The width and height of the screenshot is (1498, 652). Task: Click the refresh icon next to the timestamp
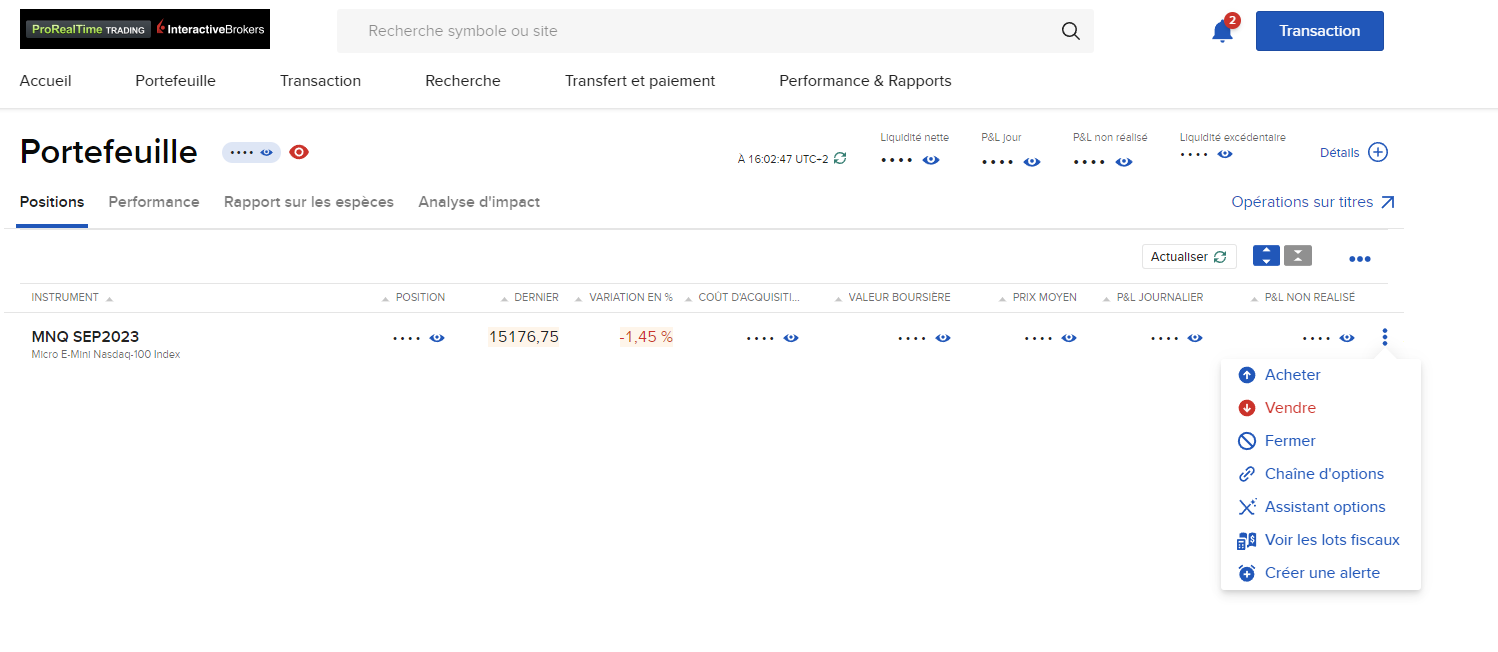(840, 158)
